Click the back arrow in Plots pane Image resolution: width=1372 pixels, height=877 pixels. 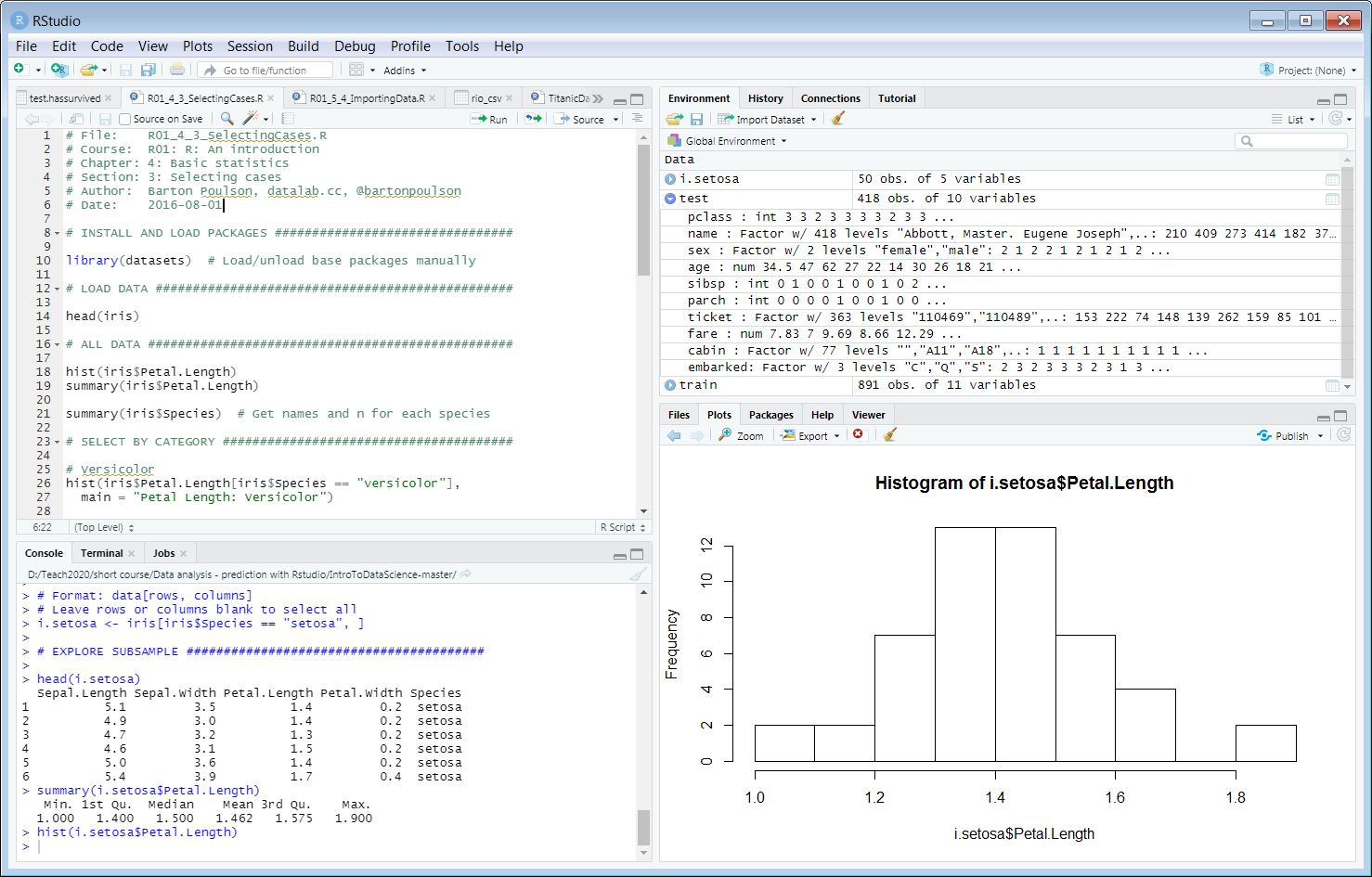click(x=674, y=434)
